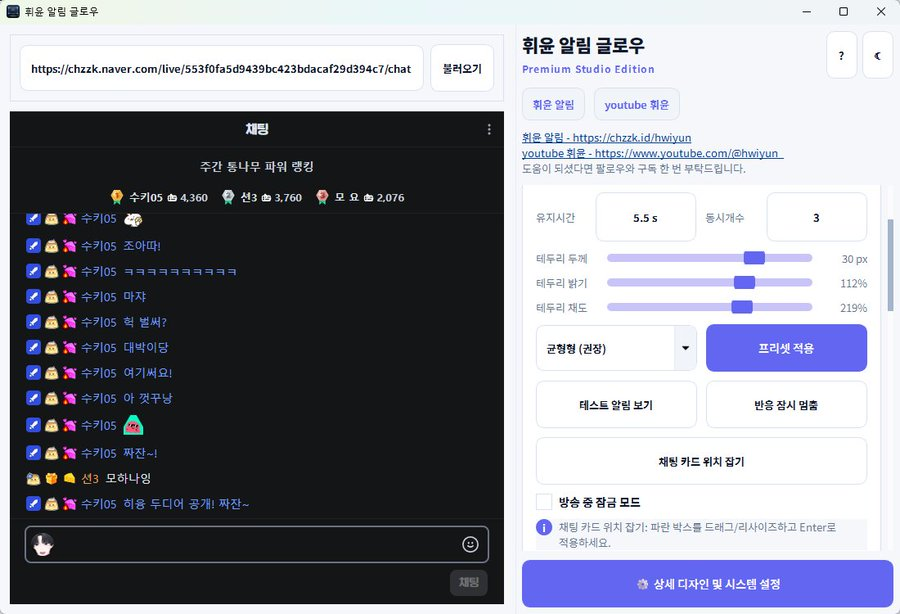The height and width of the screenshot is (614, 900).
Task: Select the 휘윤 알림 tab
Action: point(552,103)
